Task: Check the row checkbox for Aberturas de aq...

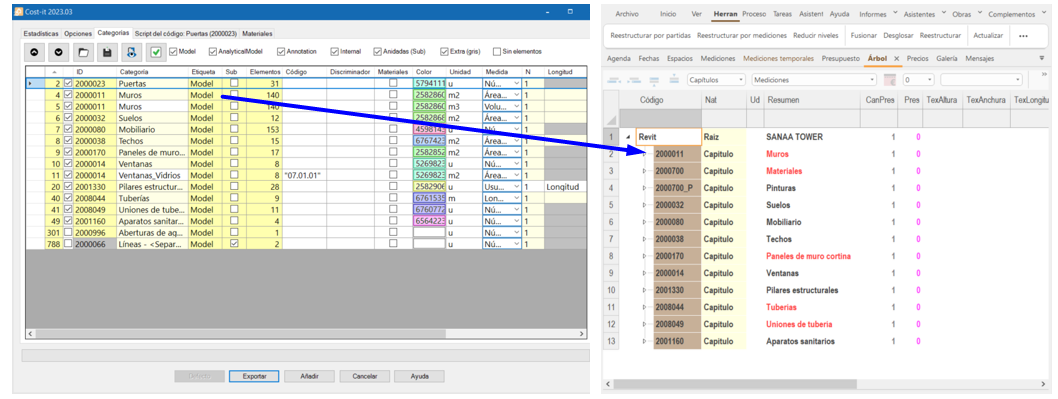Action: [68, 232]
